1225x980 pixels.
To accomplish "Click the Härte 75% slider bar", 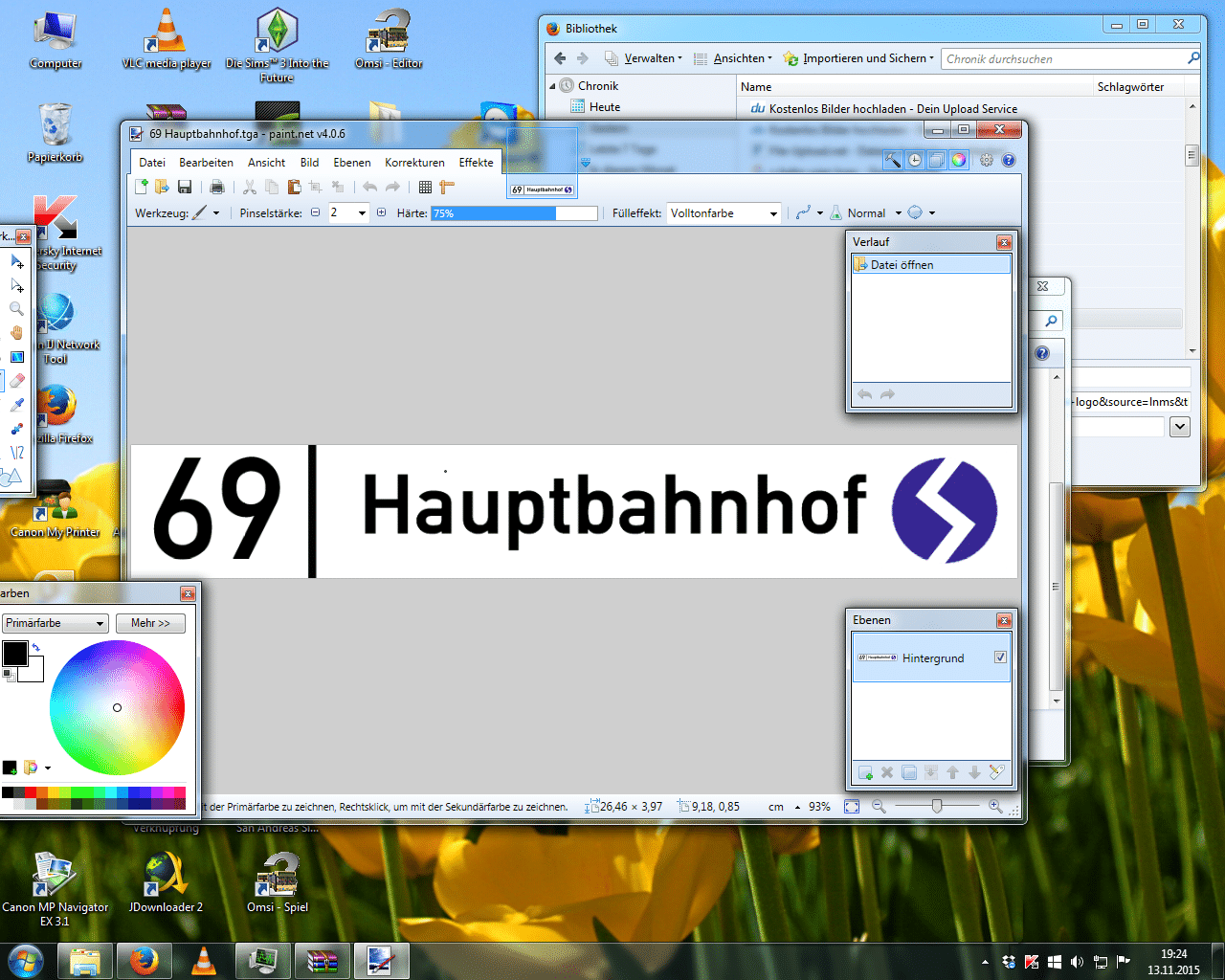I will point(514,213).
